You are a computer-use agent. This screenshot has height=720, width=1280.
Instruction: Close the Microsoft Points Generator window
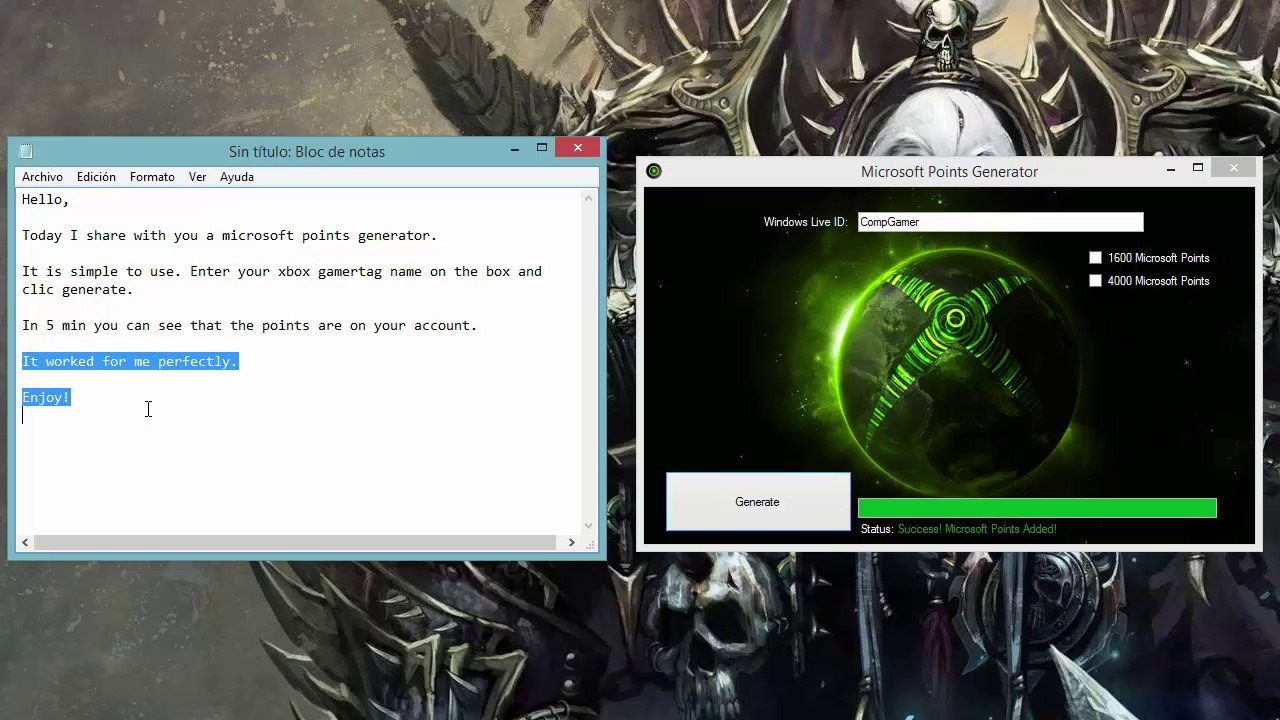point(1233,168)
